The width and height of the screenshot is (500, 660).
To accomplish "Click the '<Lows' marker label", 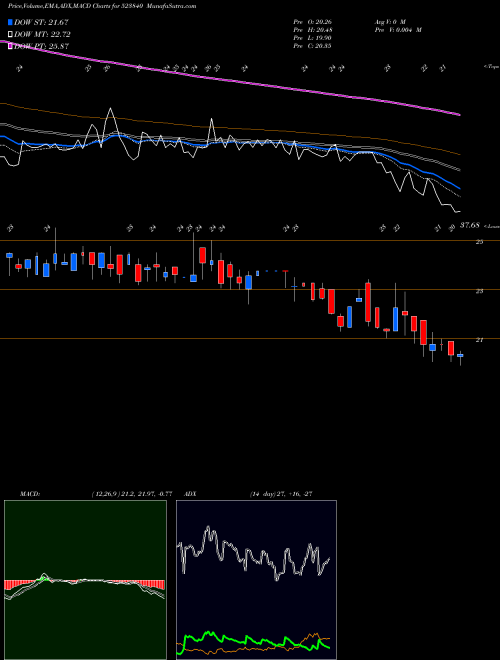I will pyautogui.click(x=491, y=226).
